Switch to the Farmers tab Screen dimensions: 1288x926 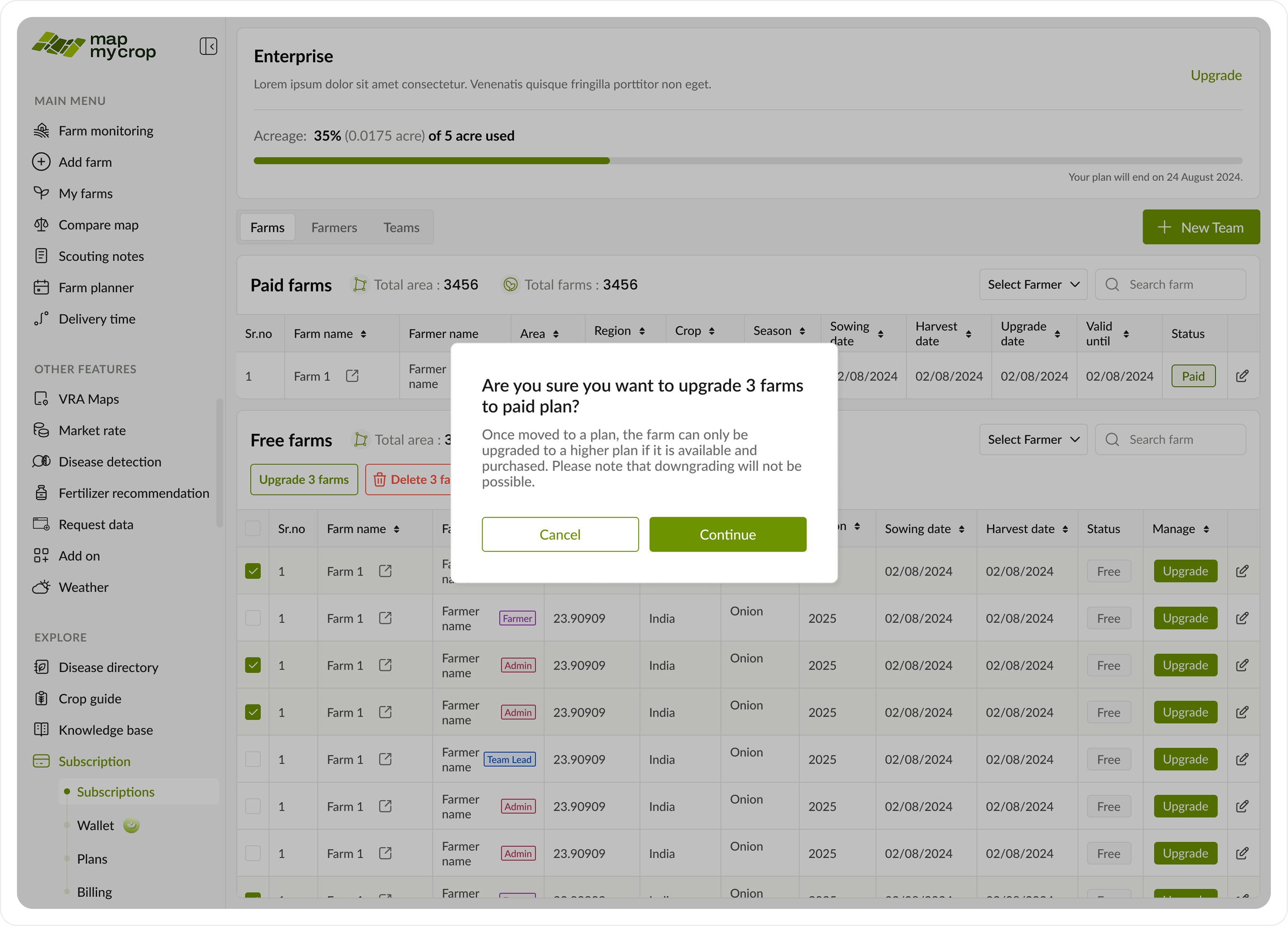pos(334,228)
